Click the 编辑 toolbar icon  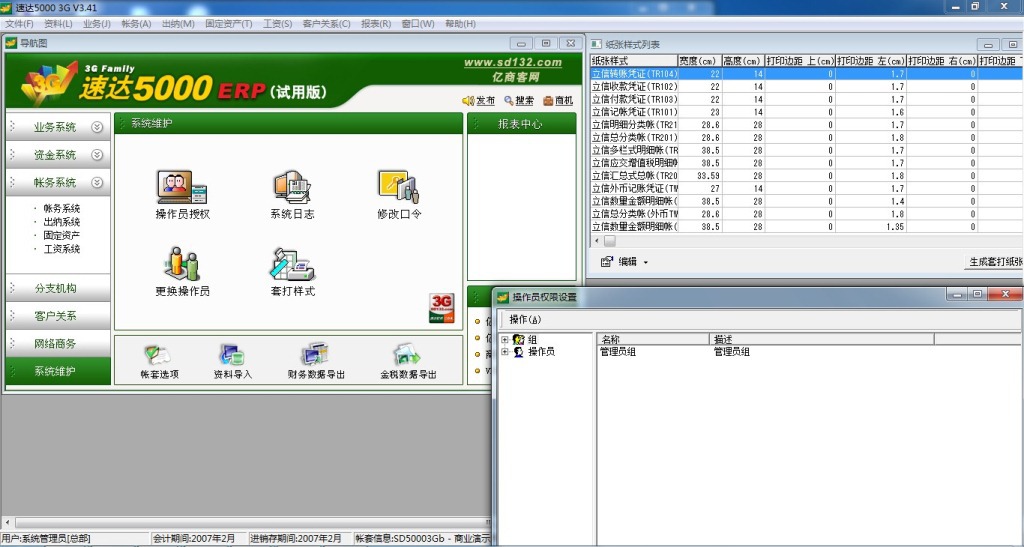click(607, 261)
